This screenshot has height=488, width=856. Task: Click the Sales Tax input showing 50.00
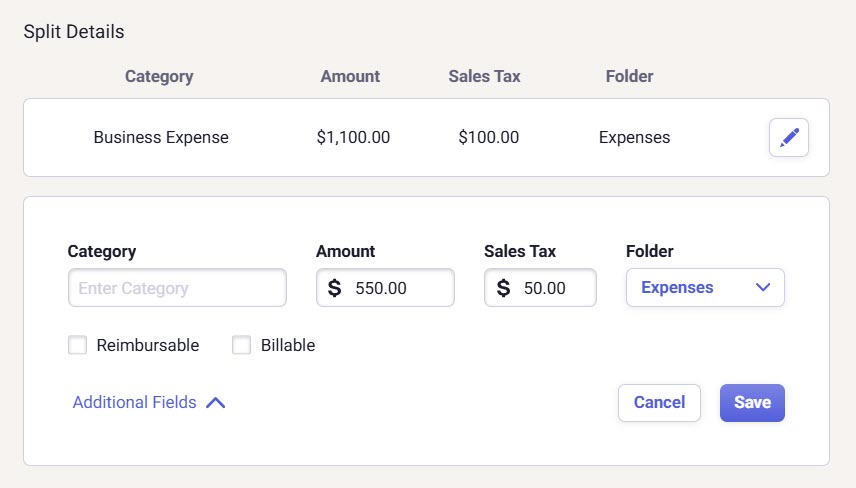(x=552, y=288)
